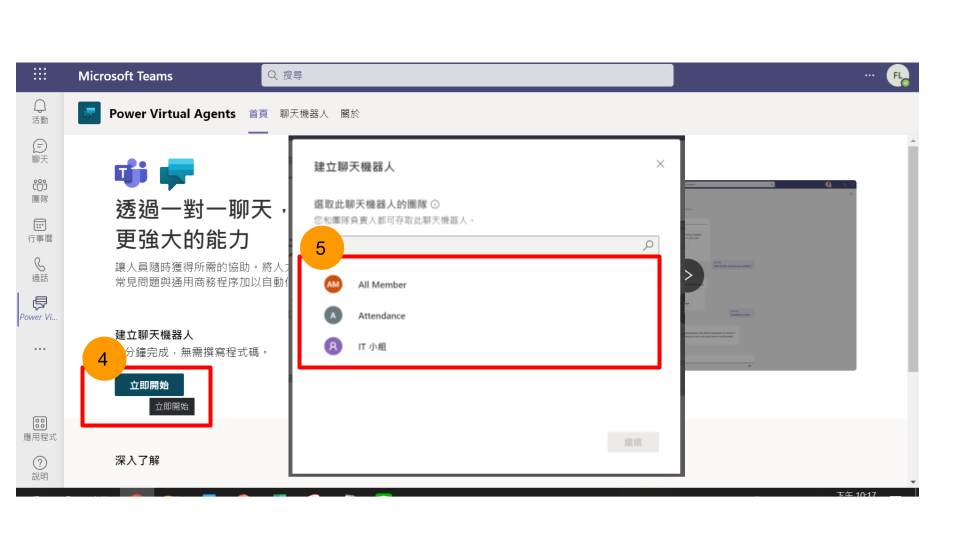The width and height of the screenshot is (960, 540).
Task: Click the AM avatar for All Member
Action: (333, 284)
